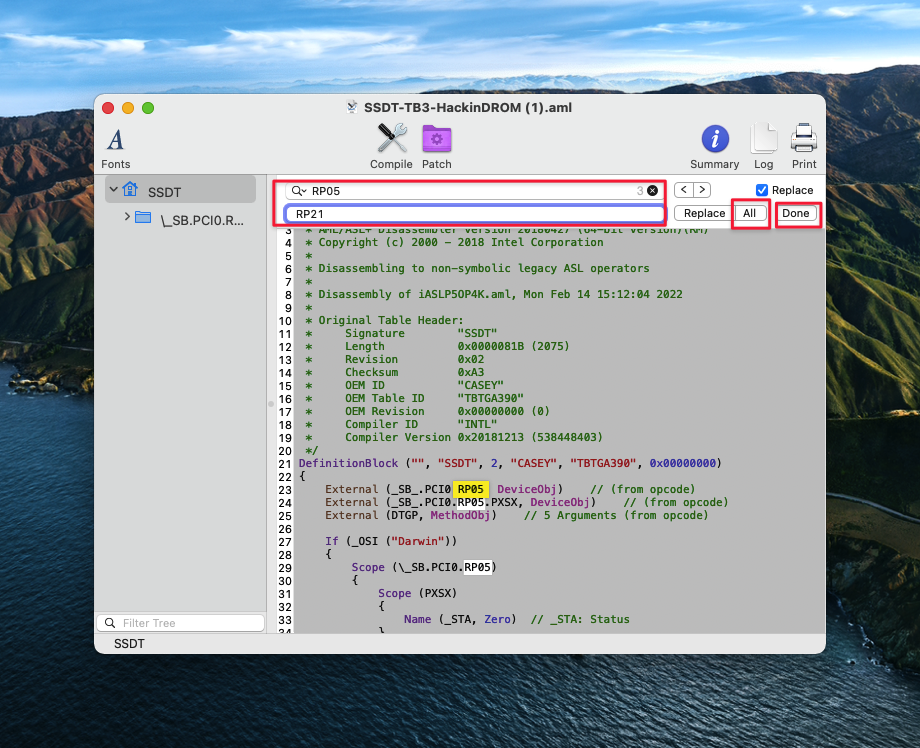The image size is (920, 748).
Task: Go to previous search match
Action: pos(683,190)
